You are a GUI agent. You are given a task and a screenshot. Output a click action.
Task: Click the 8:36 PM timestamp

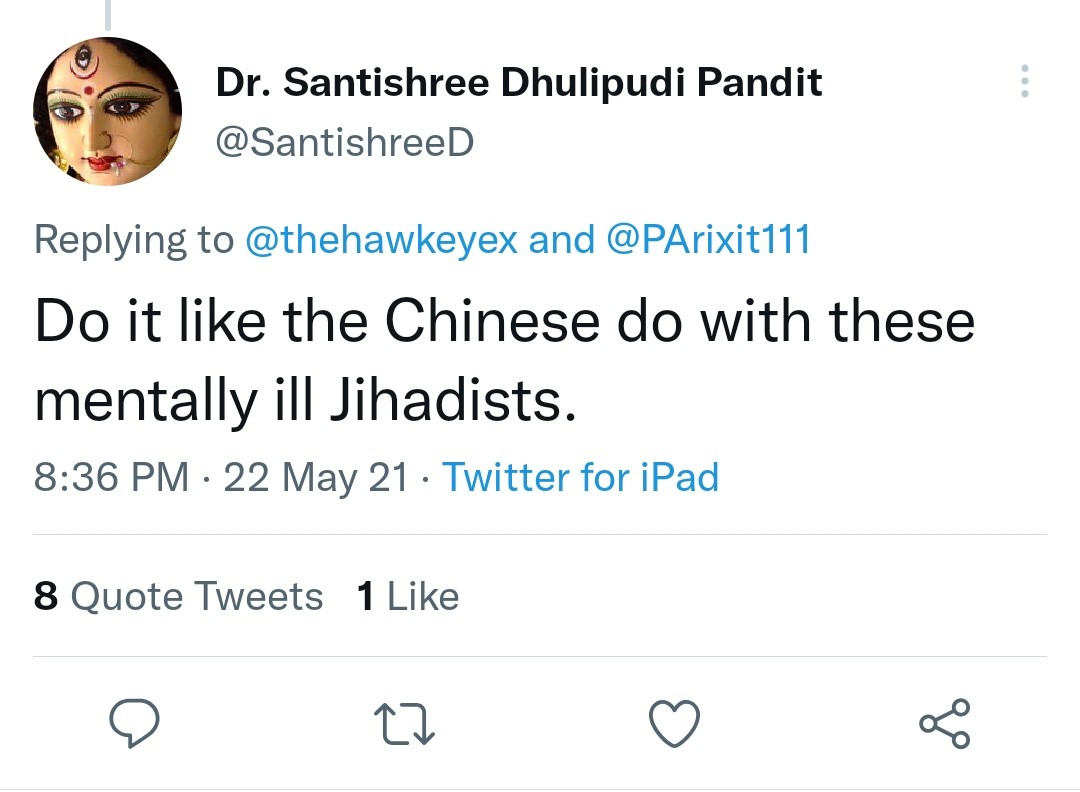coord(111,477)
